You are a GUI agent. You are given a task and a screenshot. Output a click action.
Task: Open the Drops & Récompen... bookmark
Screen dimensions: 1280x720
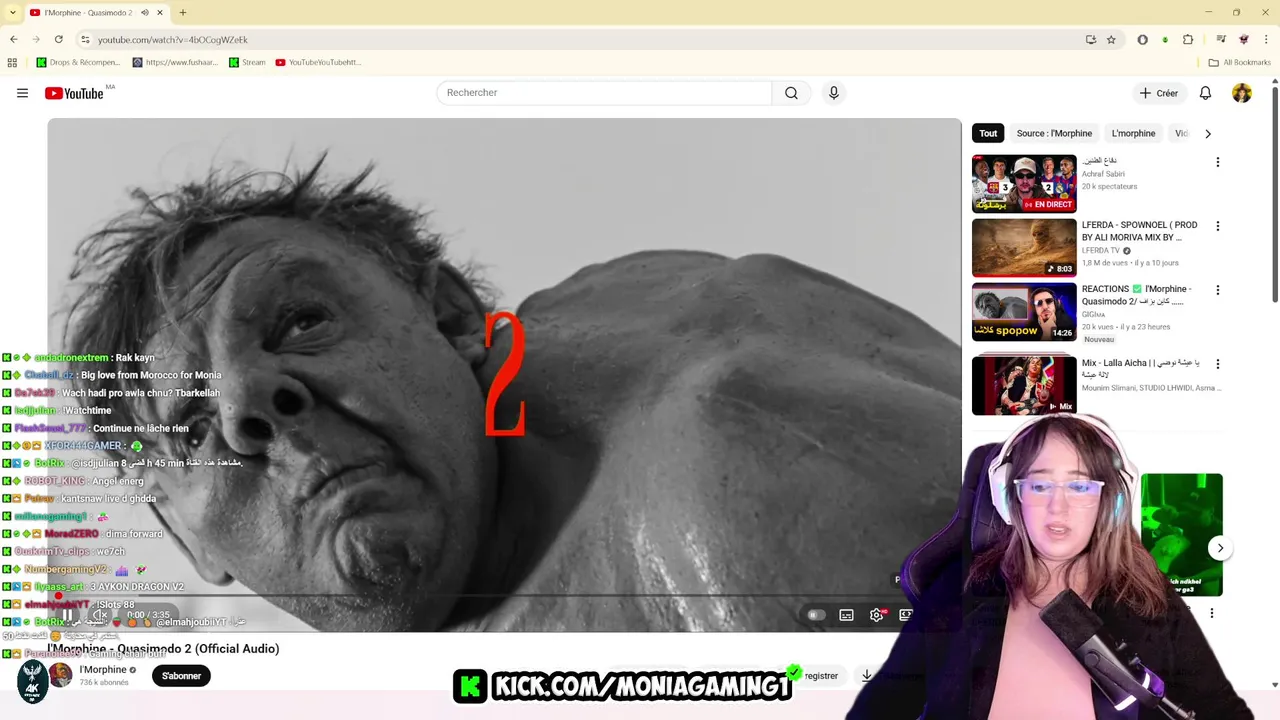pos(78,62)
